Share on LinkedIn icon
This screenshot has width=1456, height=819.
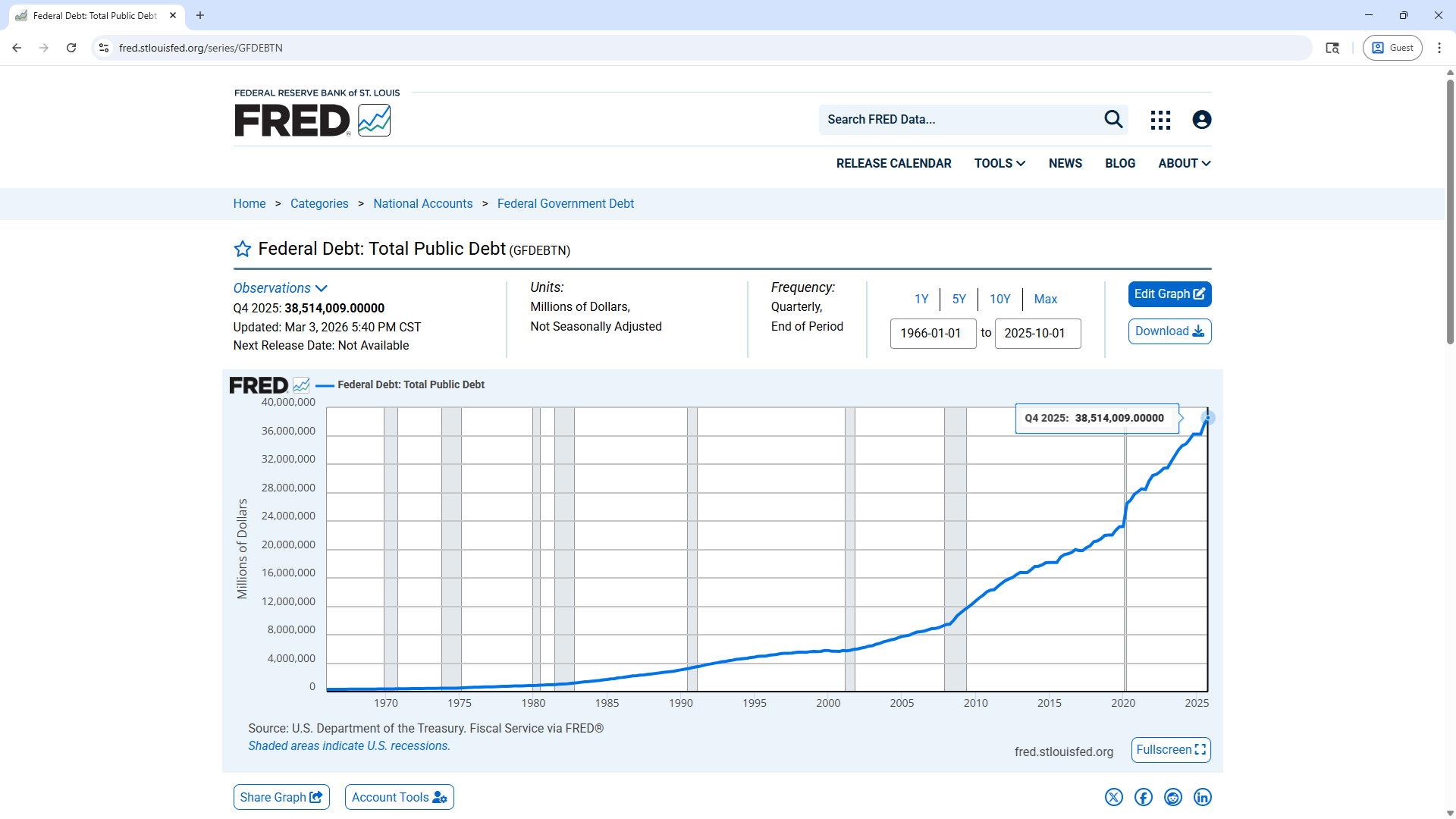[x=1203, y=797]
